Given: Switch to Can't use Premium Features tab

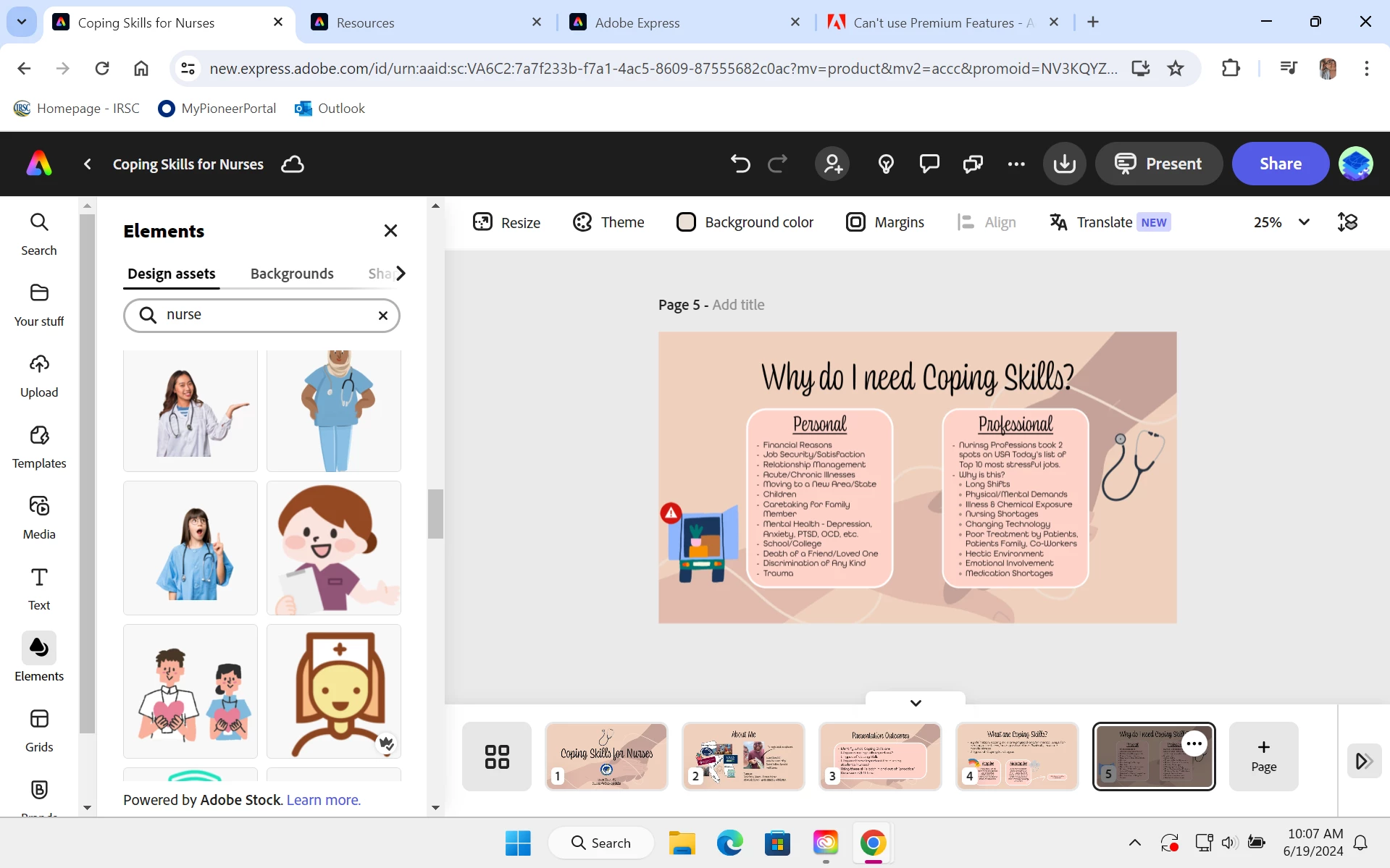Looking at the screenshot, I should coord(943,22).
